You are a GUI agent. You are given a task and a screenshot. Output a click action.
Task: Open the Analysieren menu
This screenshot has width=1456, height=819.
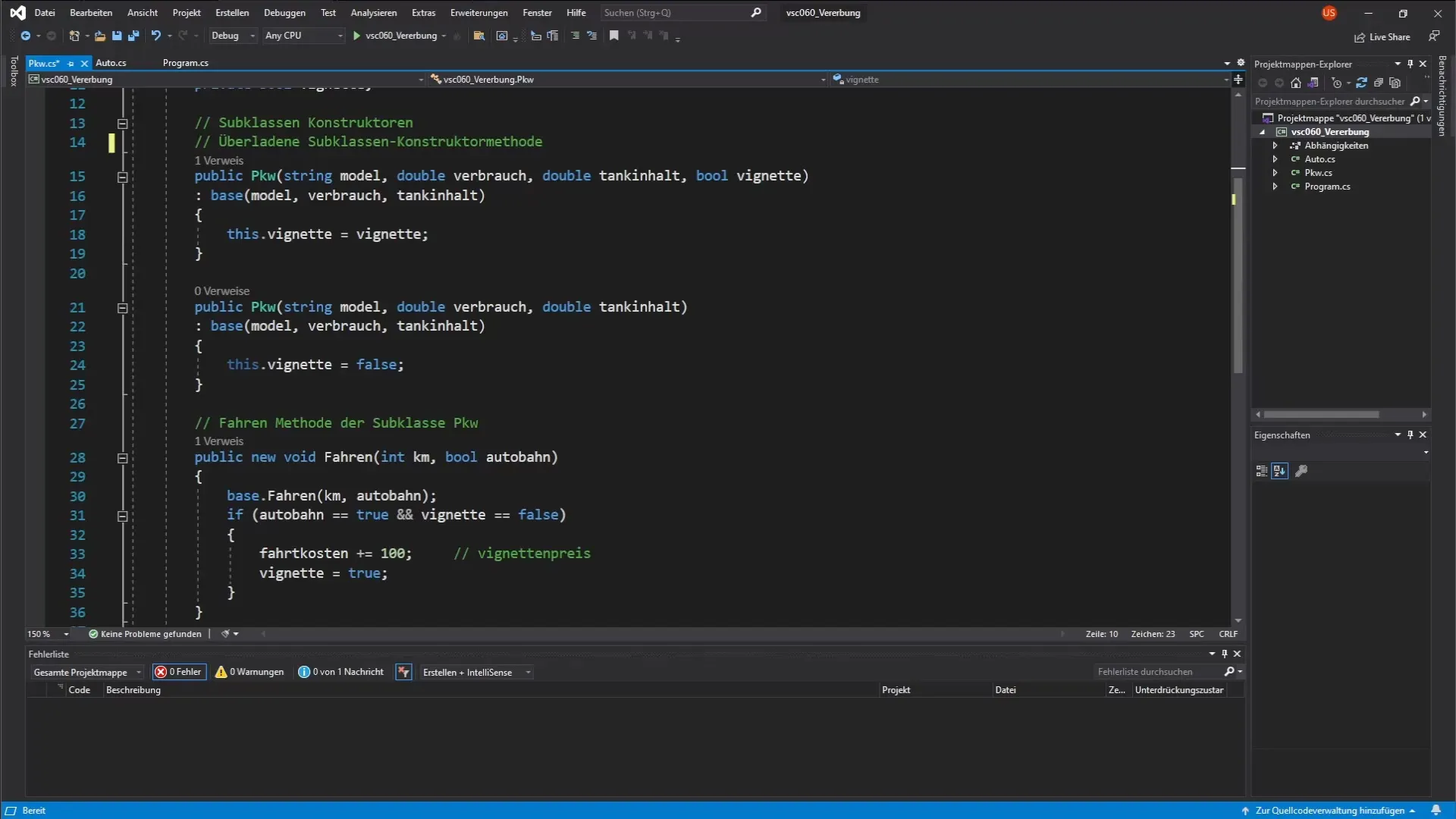pos(374,13)
